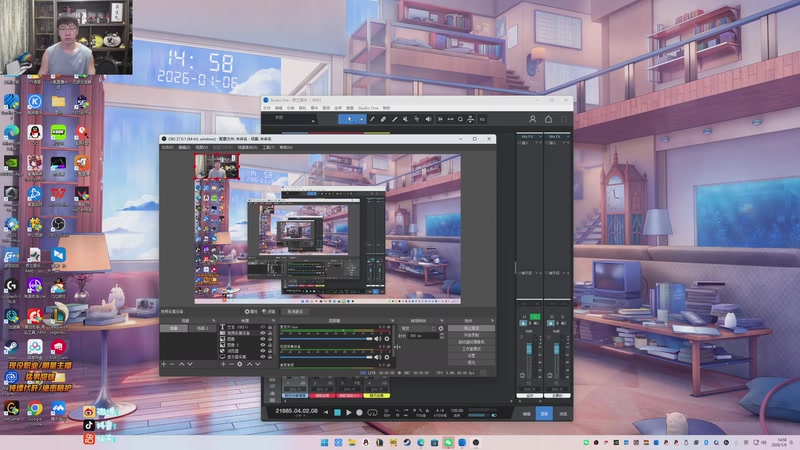Select the Eraser tool in Studio One toolbar
The height and width of the screenshot is (450, 800).
[x=383, y=119]
